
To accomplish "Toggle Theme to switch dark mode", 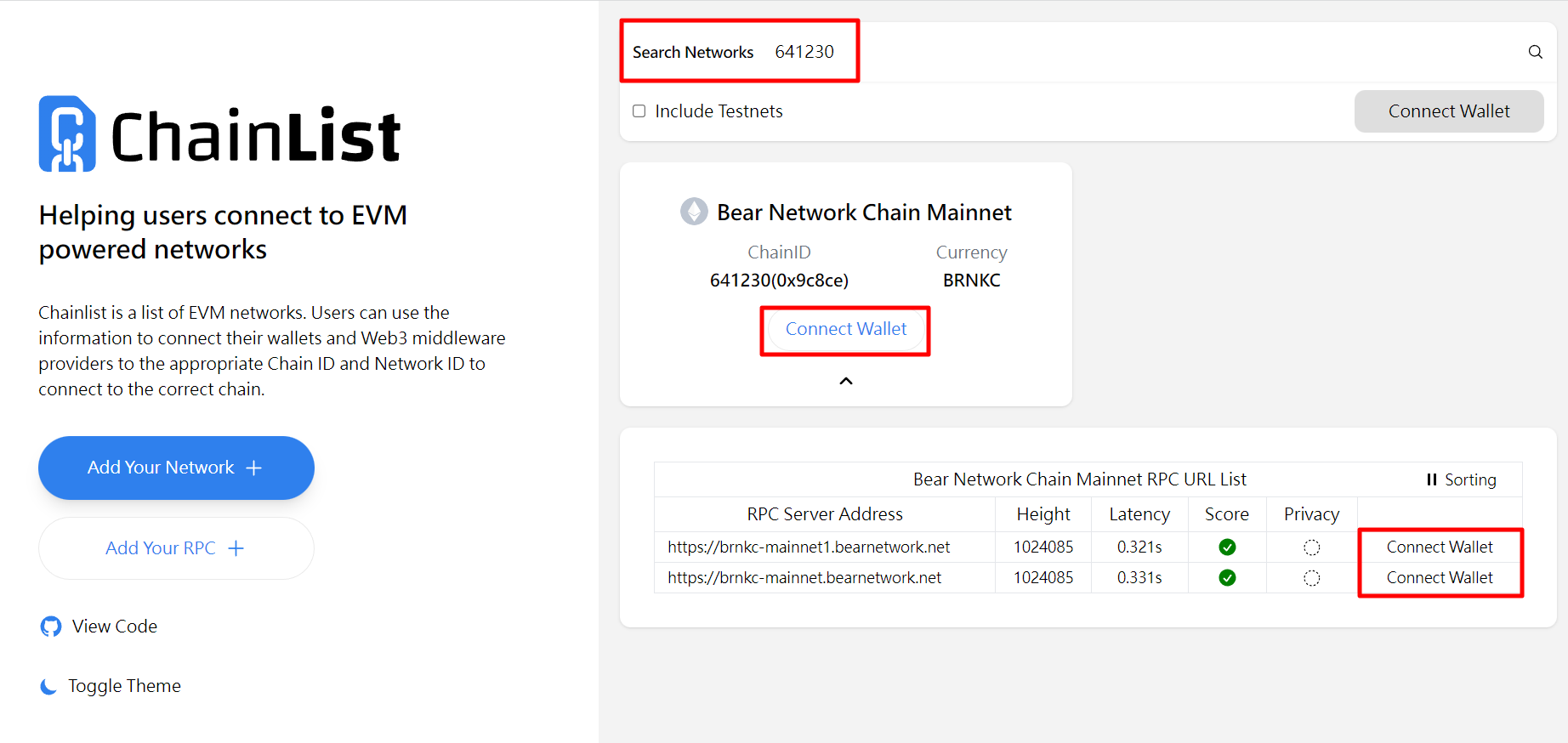I will point(124,686).
